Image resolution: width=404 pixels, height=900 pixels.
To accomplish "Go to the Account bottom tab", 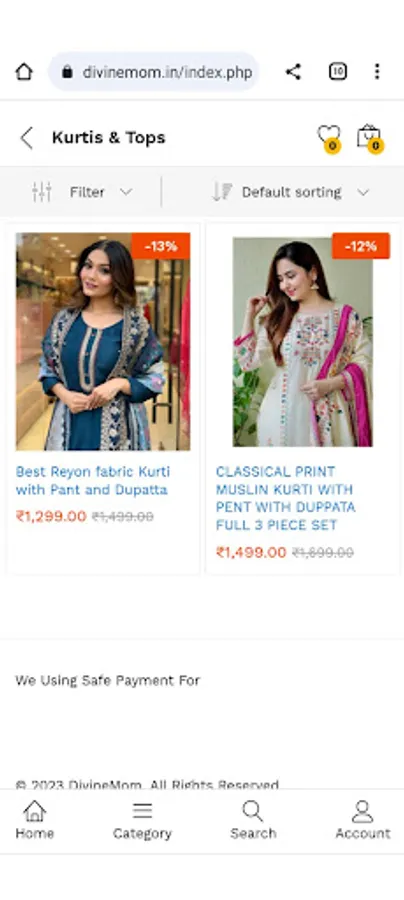I will (x=363, y=820).
